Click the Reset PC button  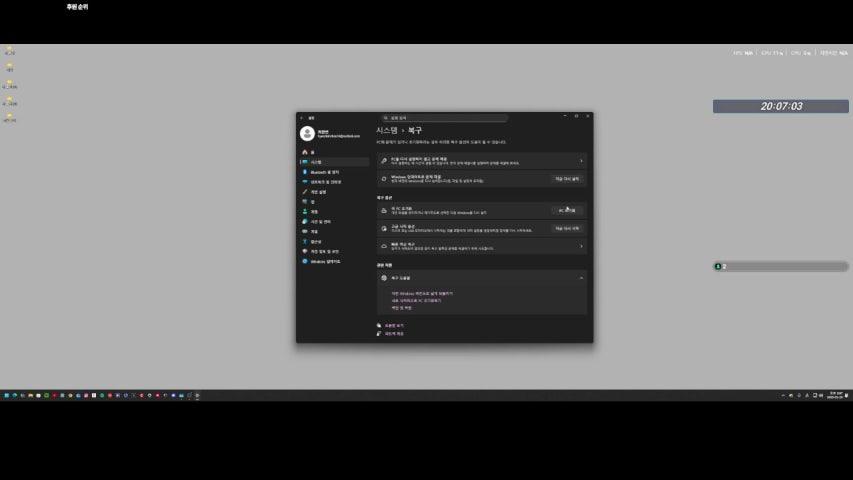point(567,211)
